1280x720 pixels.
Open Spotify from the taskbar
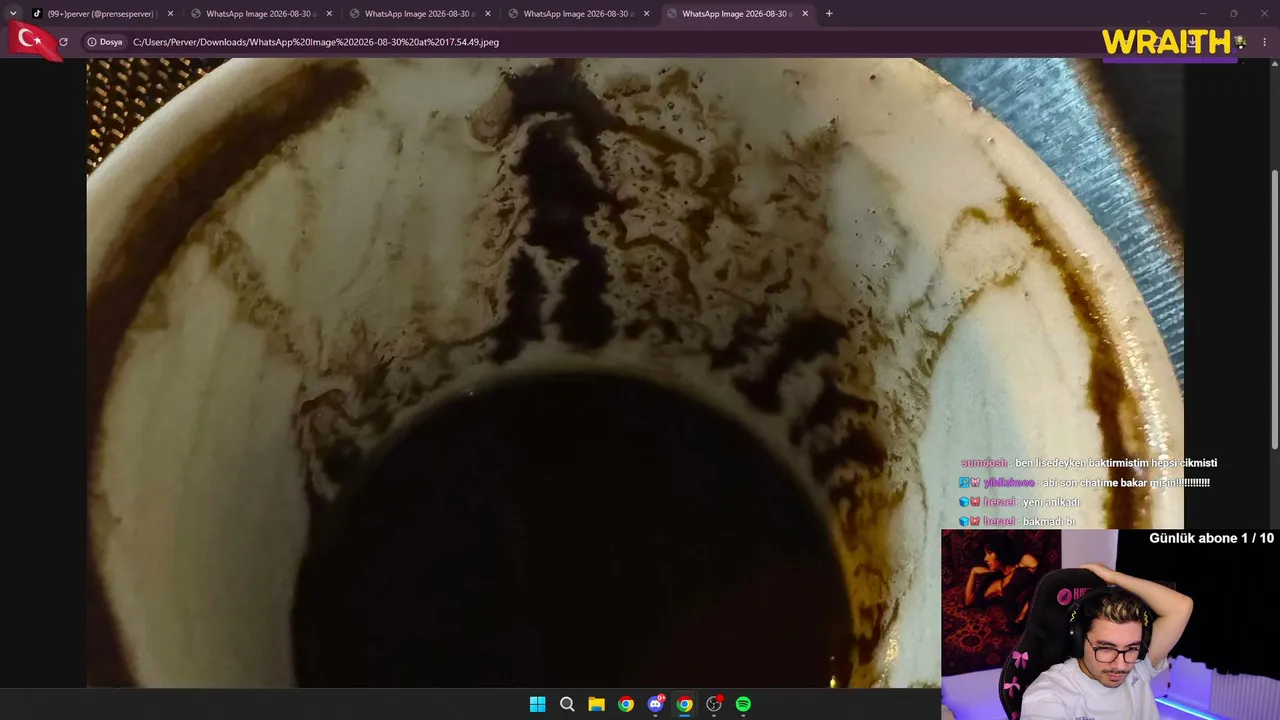coord(743,704)
